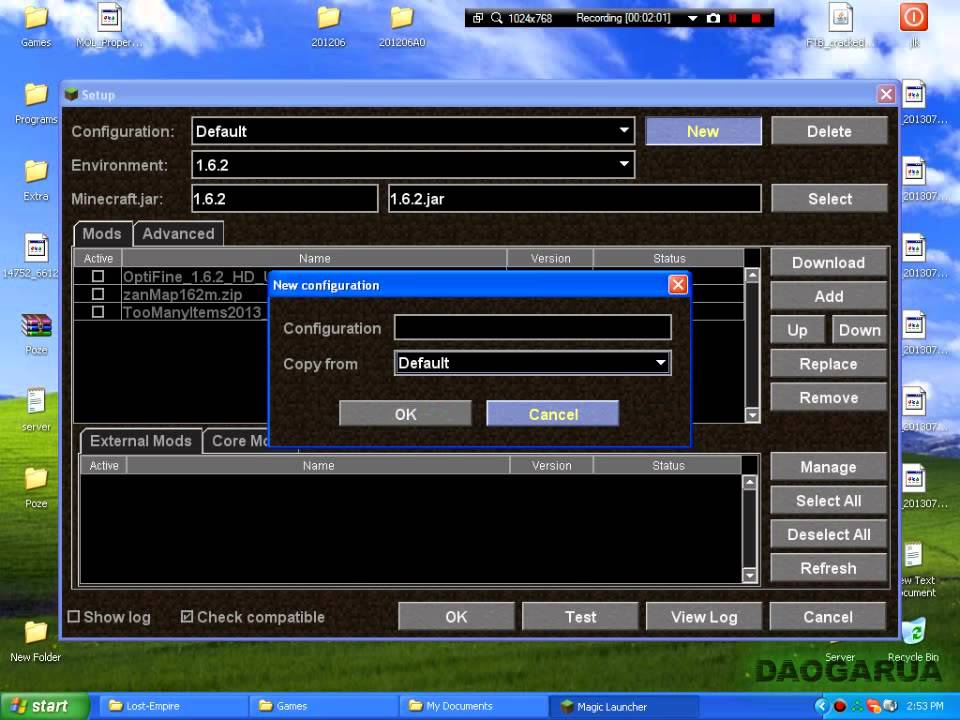Open the 14752_6612 desktop file icon
This screenshot has width=960, height=720.
[36, 248]
